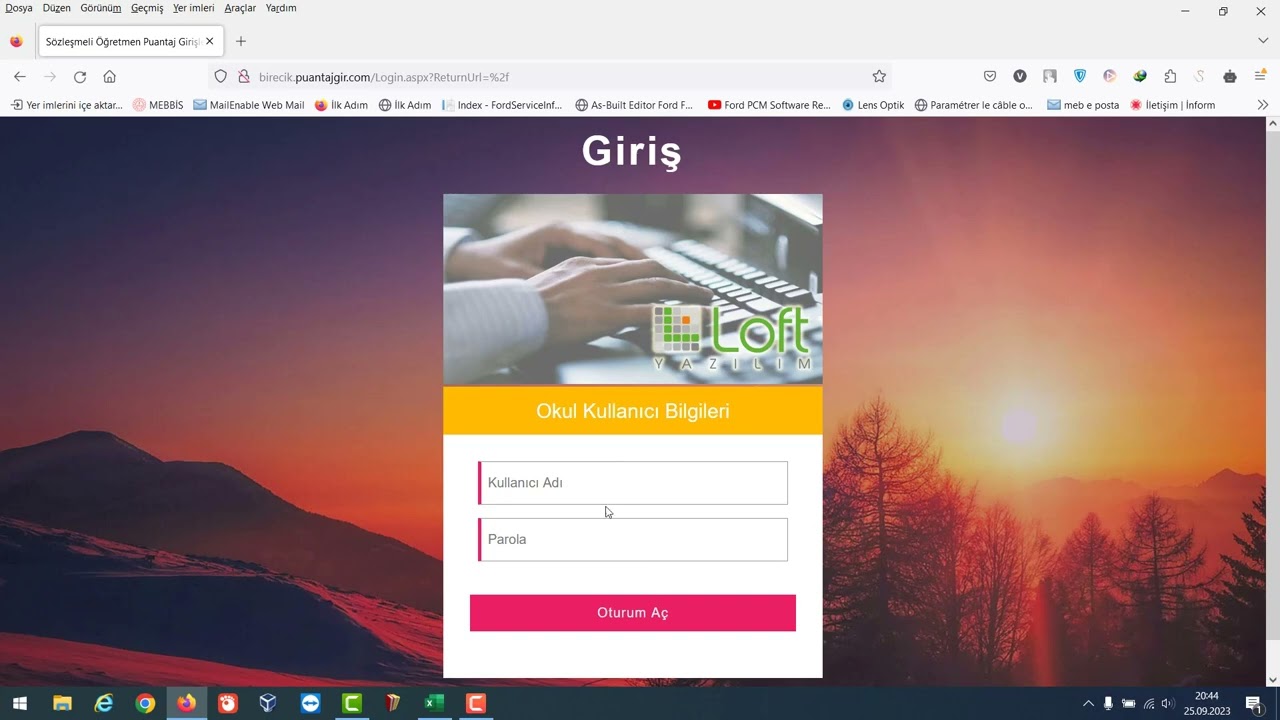
Task: Open the green globe download manager extension
Action: [x=1140, y=77]
